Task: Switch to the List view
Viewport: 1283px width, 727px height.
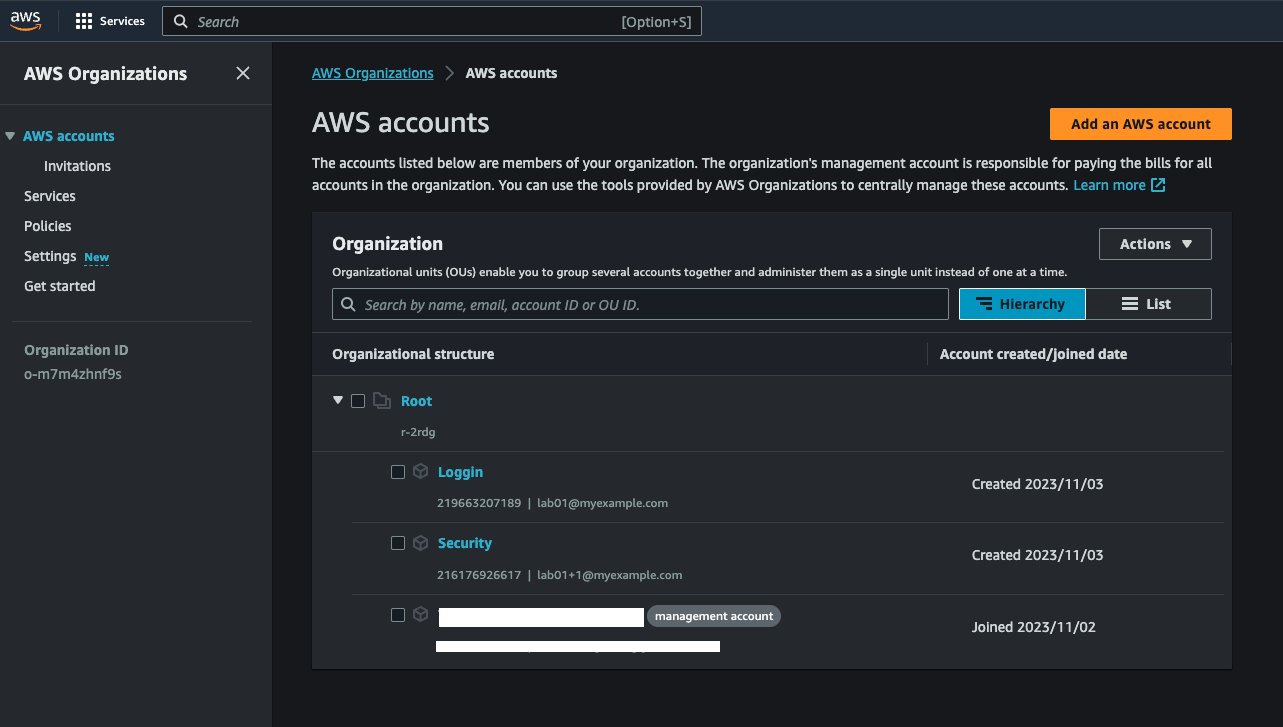Action: click(x=1148, y=304)
